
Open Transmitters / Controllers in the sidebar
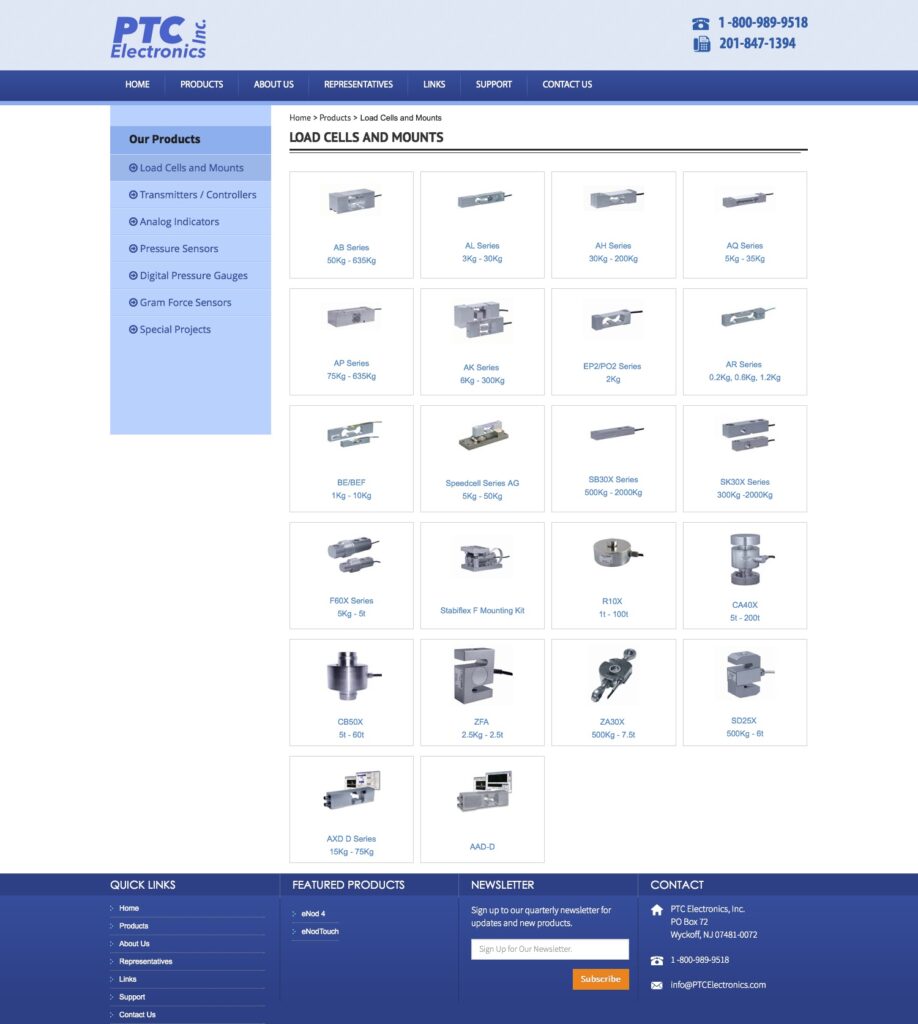[x=198, y=195]
